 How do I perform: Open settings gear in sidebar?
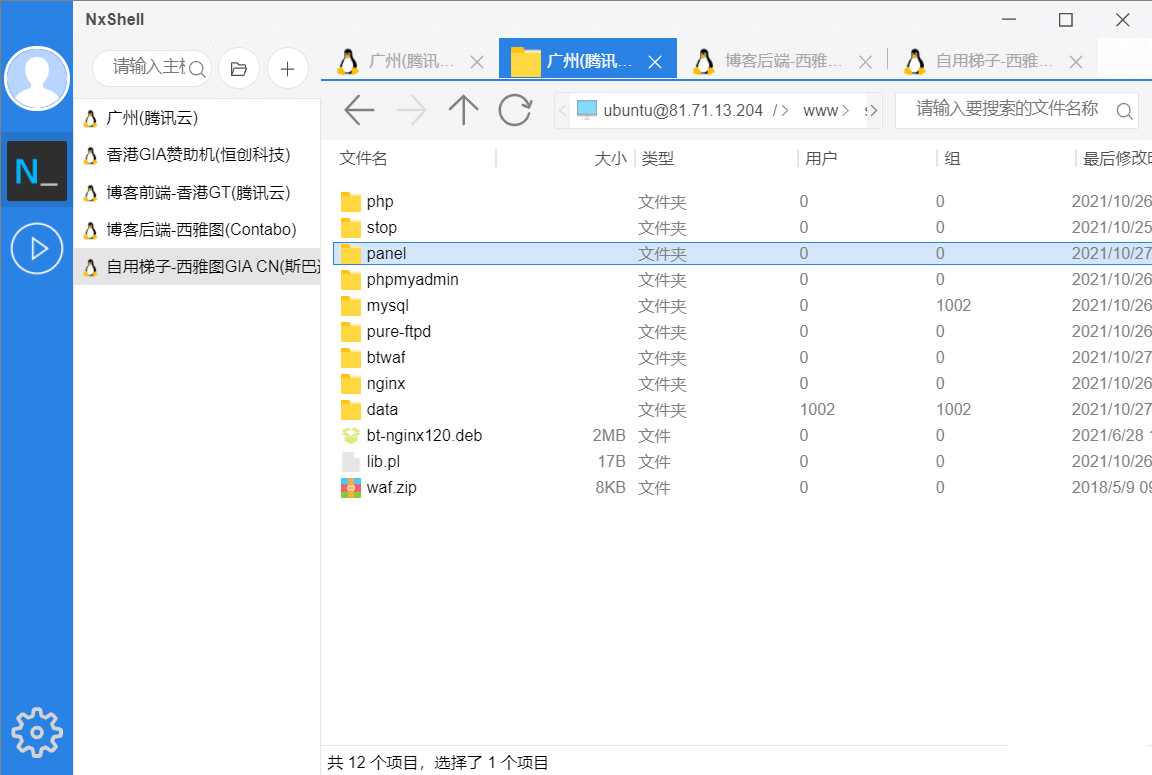pyautogui.click(x=37, y=732)
